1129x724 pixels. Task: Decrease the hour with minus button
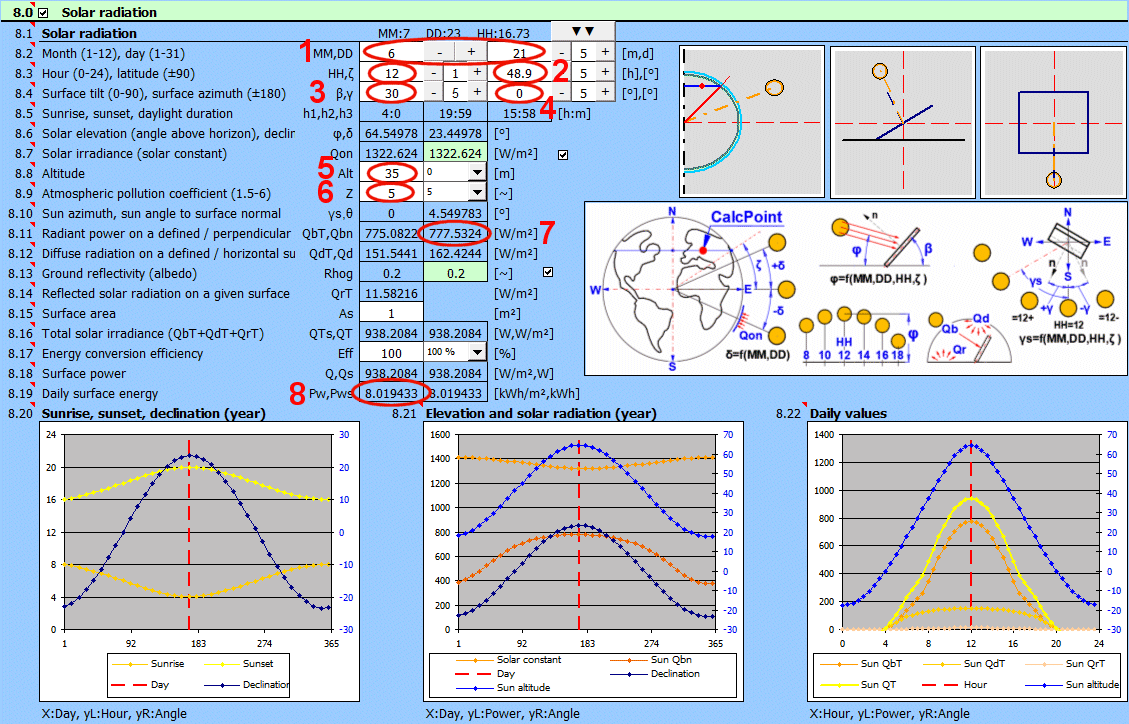click(x=433, y=73)
